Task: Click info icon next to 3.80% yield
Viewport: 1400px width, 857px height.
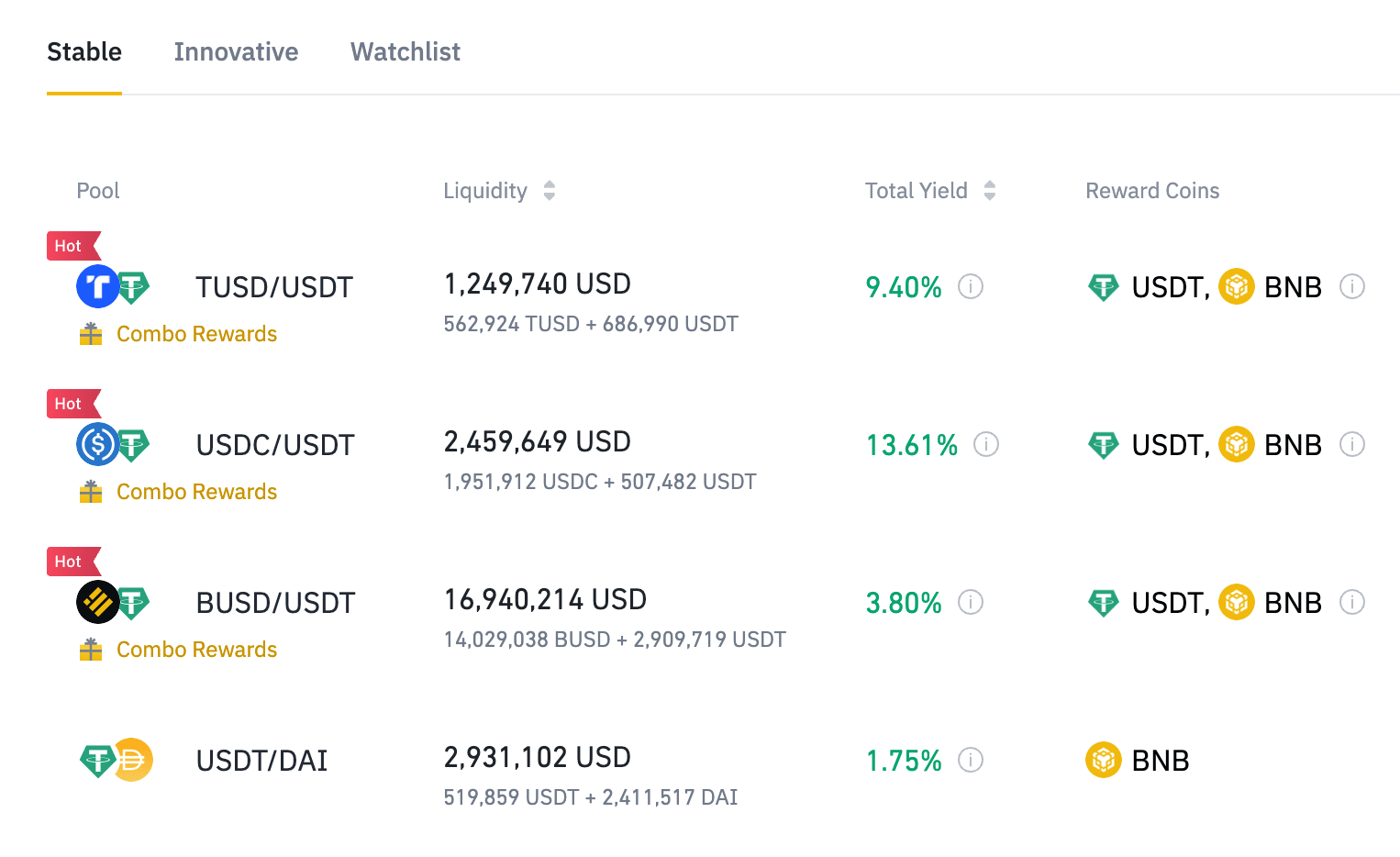Action: 970,602
